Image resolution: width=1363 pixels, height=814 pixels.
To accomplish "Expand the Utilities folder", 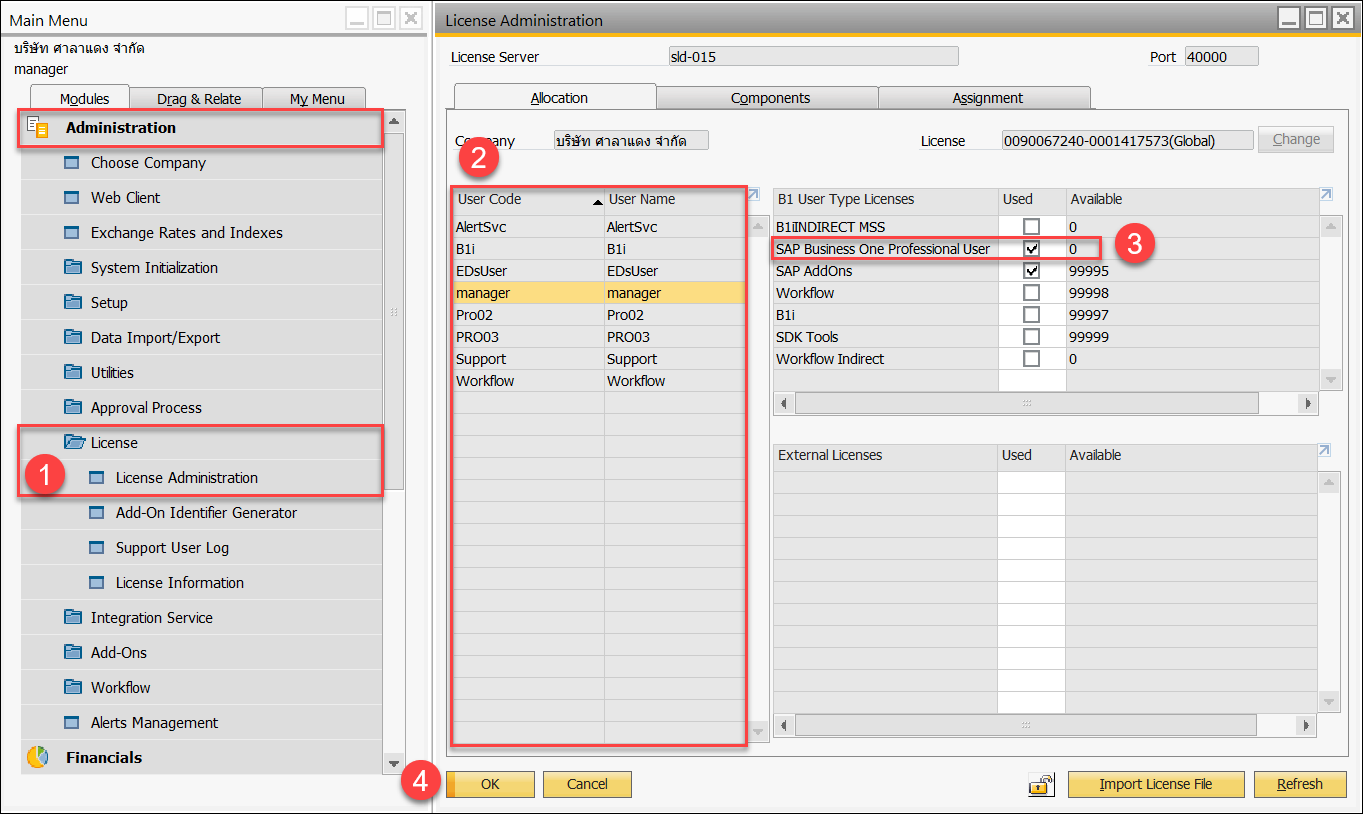I will tap(201, 373).
